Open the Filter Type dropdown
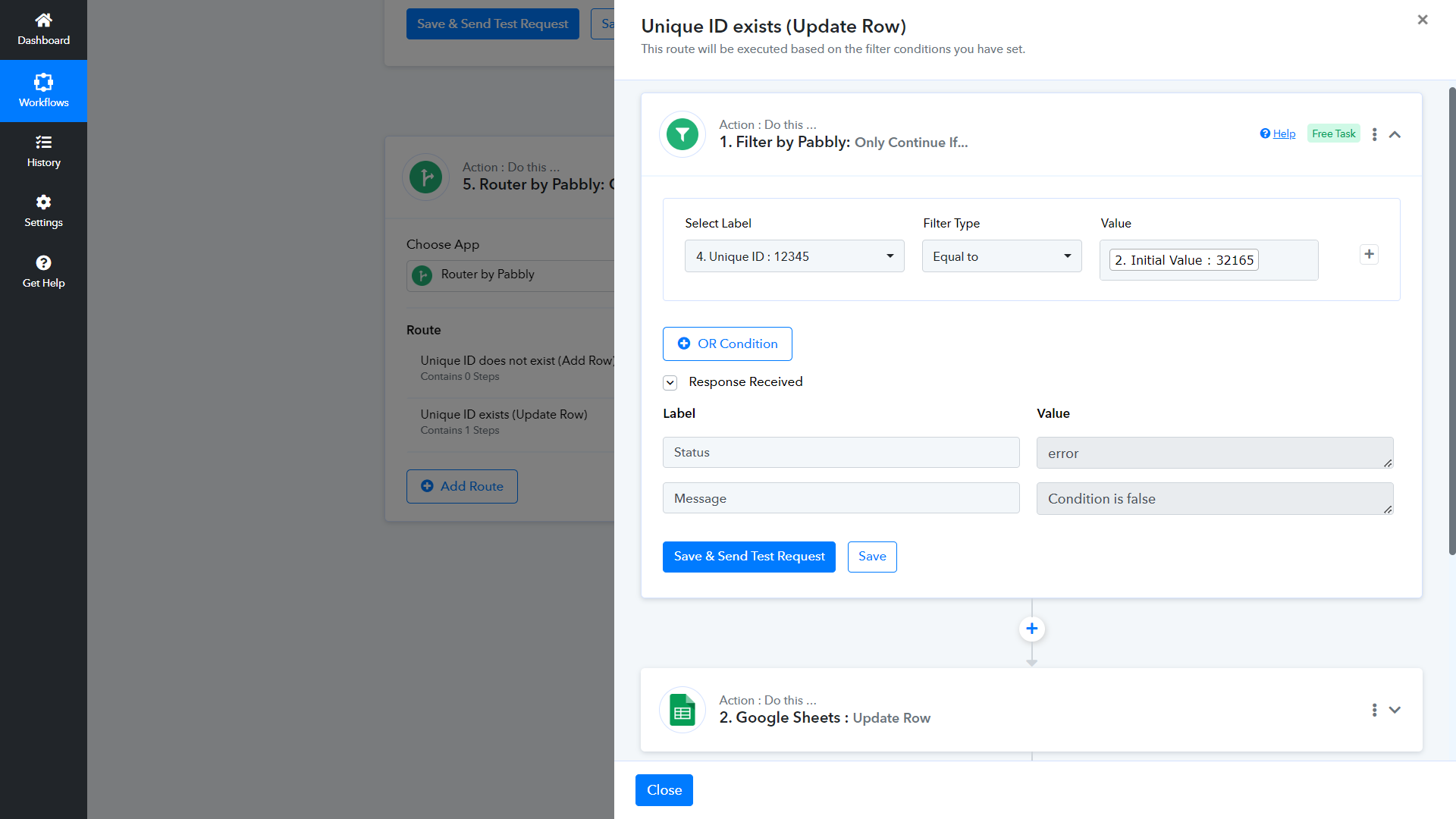The height and width of the screenshot is (819, 1456). coord(1001,256)
